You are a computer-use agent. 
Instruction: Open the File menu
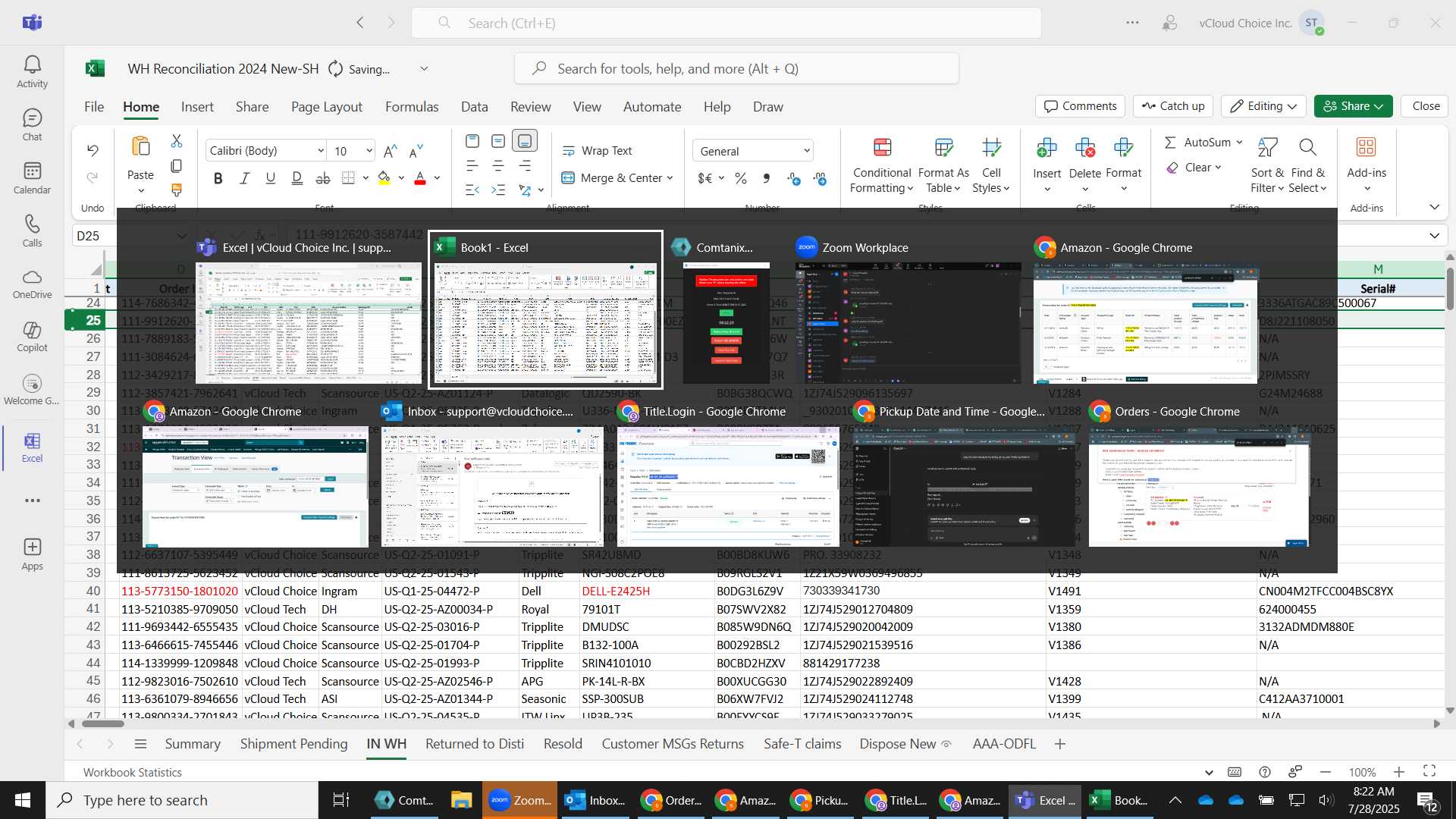click(x=94, y=107)
